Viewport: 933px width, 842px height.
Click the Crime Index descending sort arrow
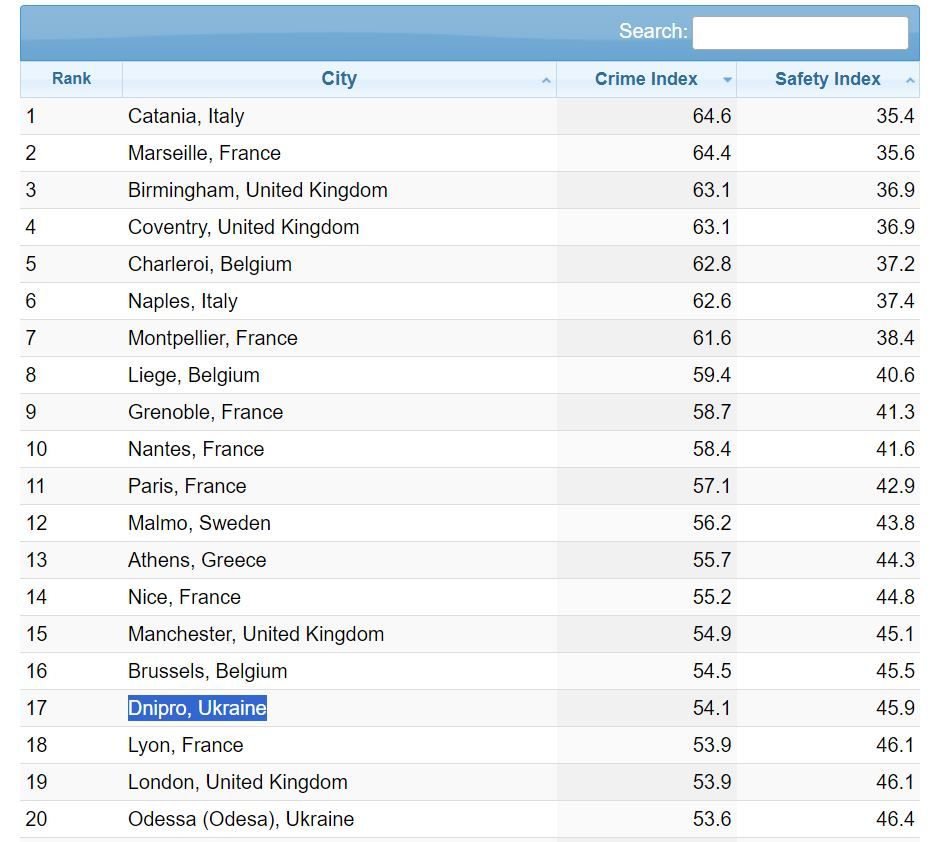click(x=727, y=80)
